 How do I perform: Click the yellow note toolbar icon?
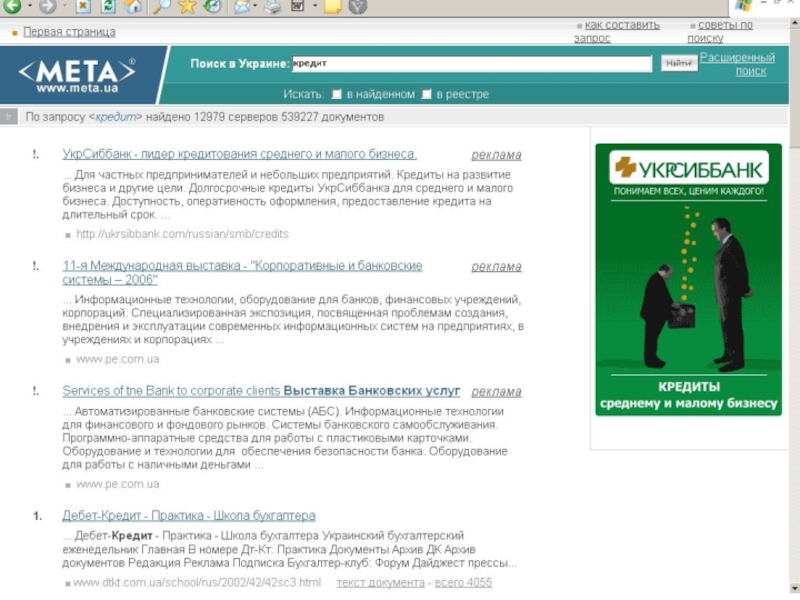click(332, 6)
